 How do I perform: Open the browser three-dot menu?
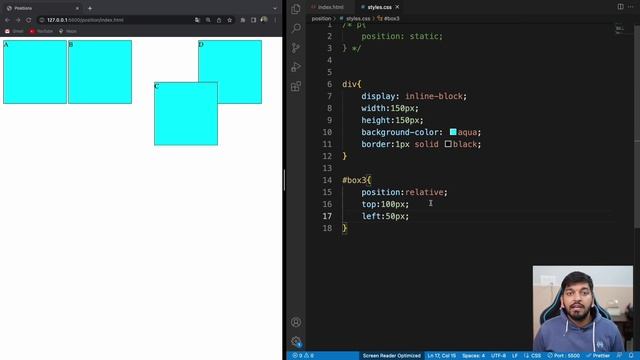275,20
